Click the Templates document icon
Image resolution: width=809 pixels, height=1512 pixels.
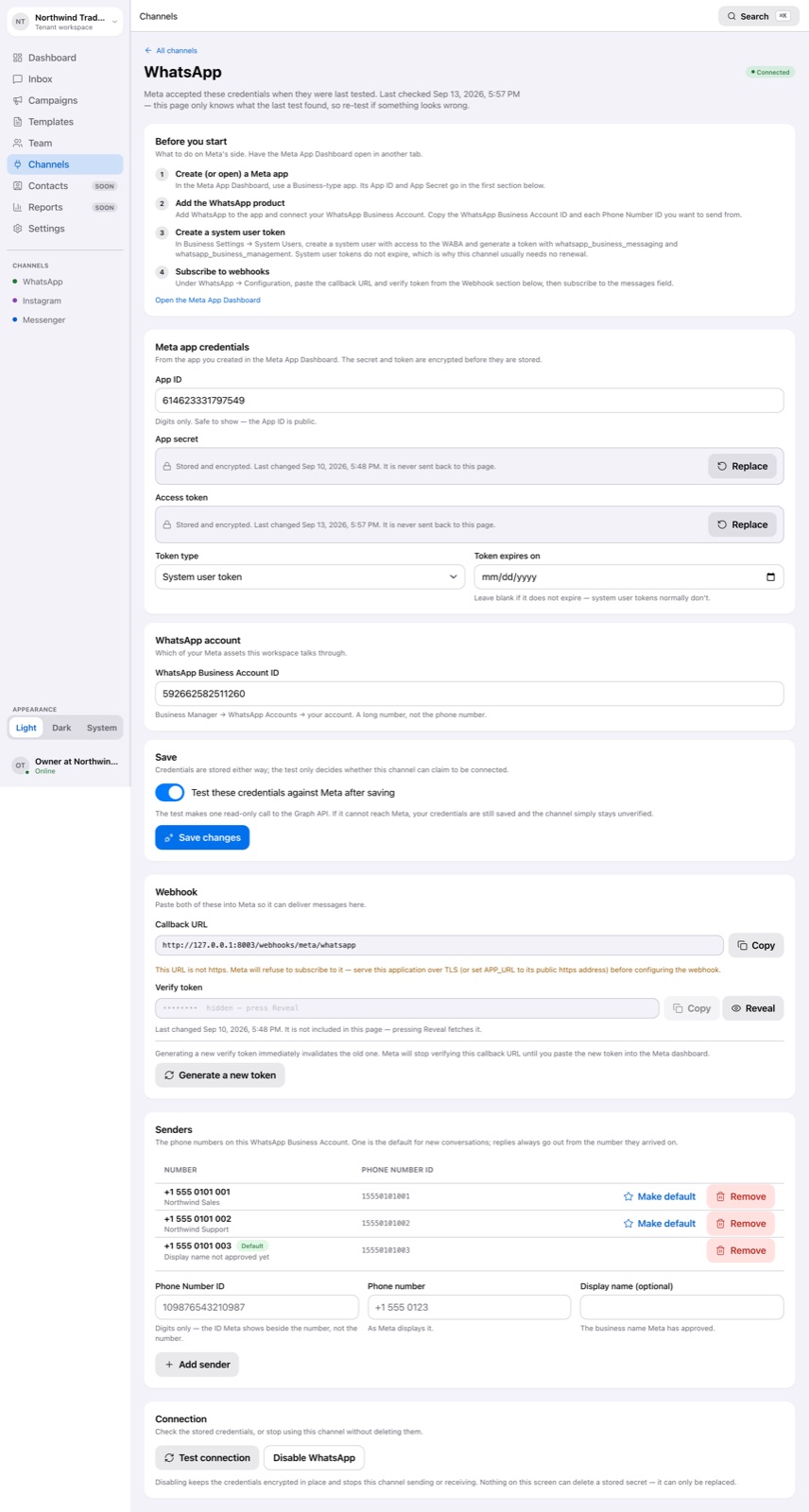(18, 122)
